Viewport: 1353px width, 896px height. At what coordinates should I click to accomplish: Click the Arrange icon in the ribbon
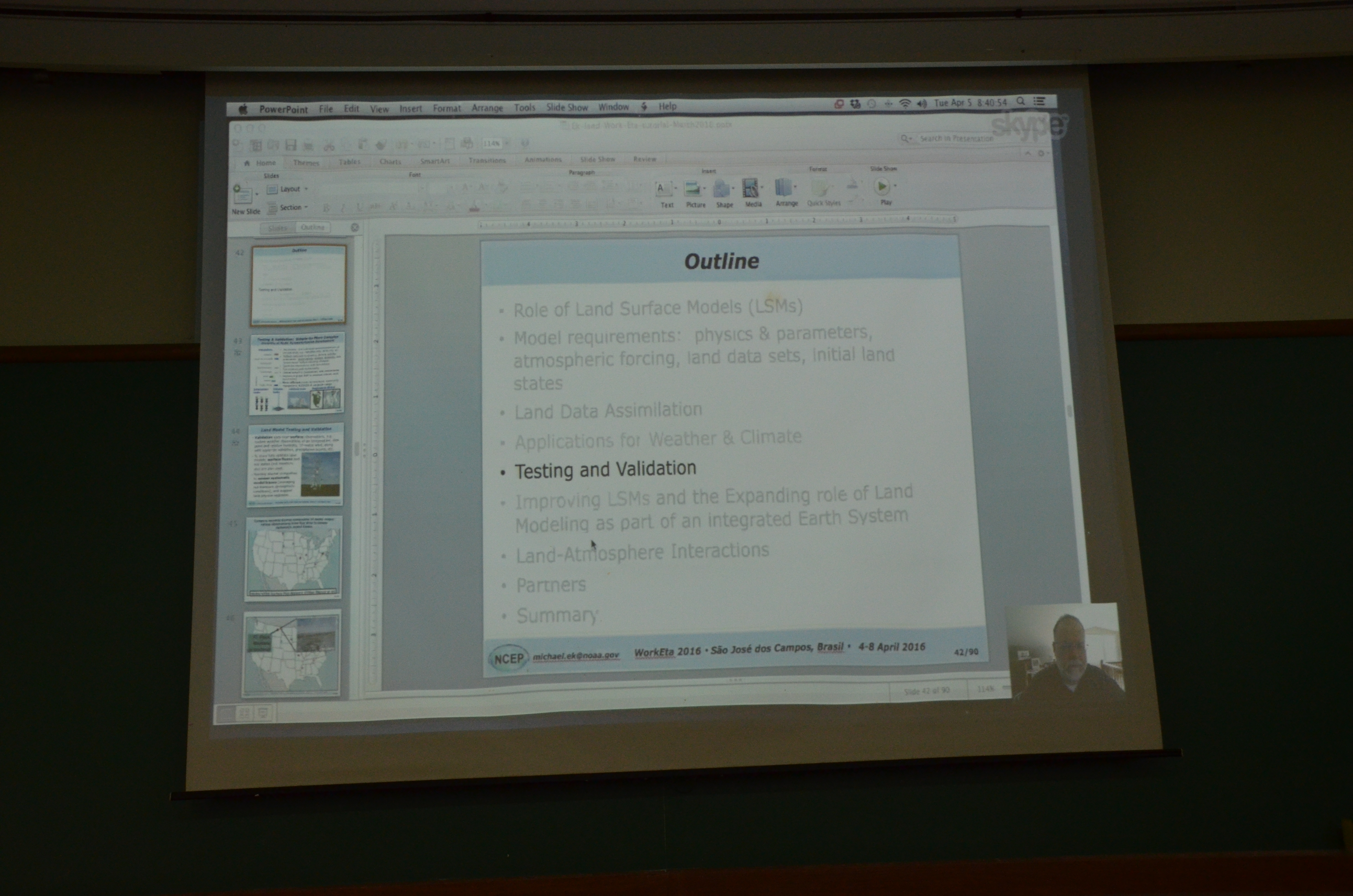784,188
